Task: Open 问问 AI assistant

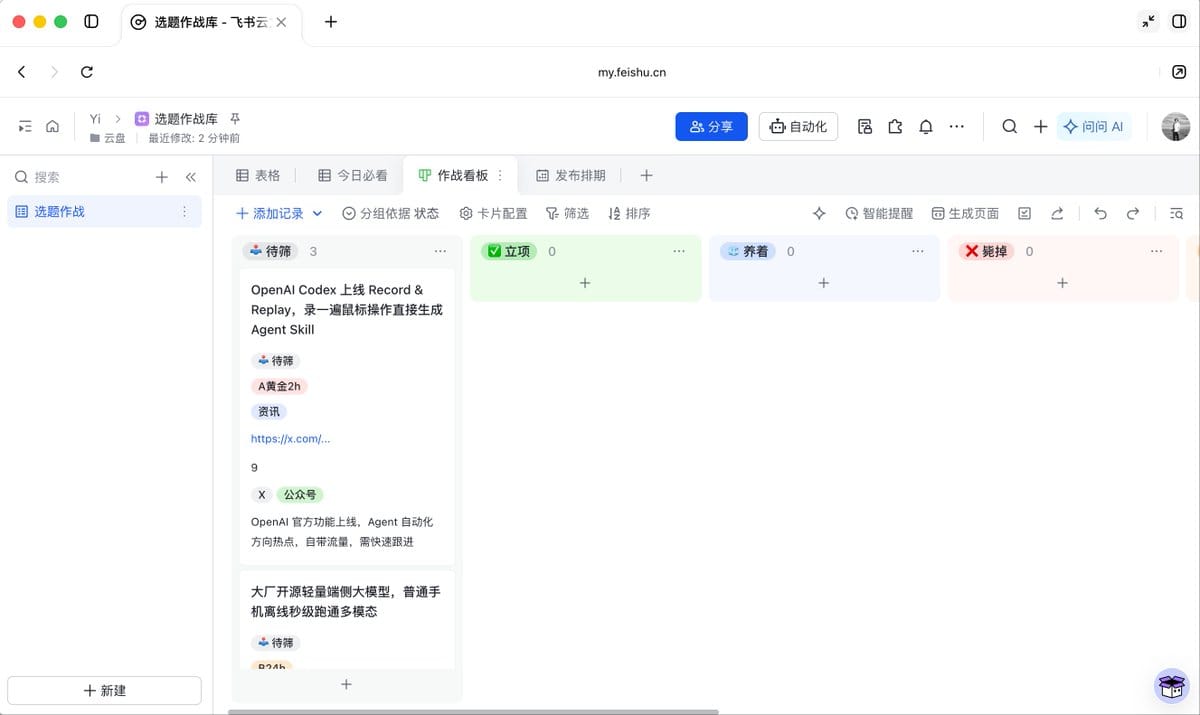Action: coord(1094,126)
